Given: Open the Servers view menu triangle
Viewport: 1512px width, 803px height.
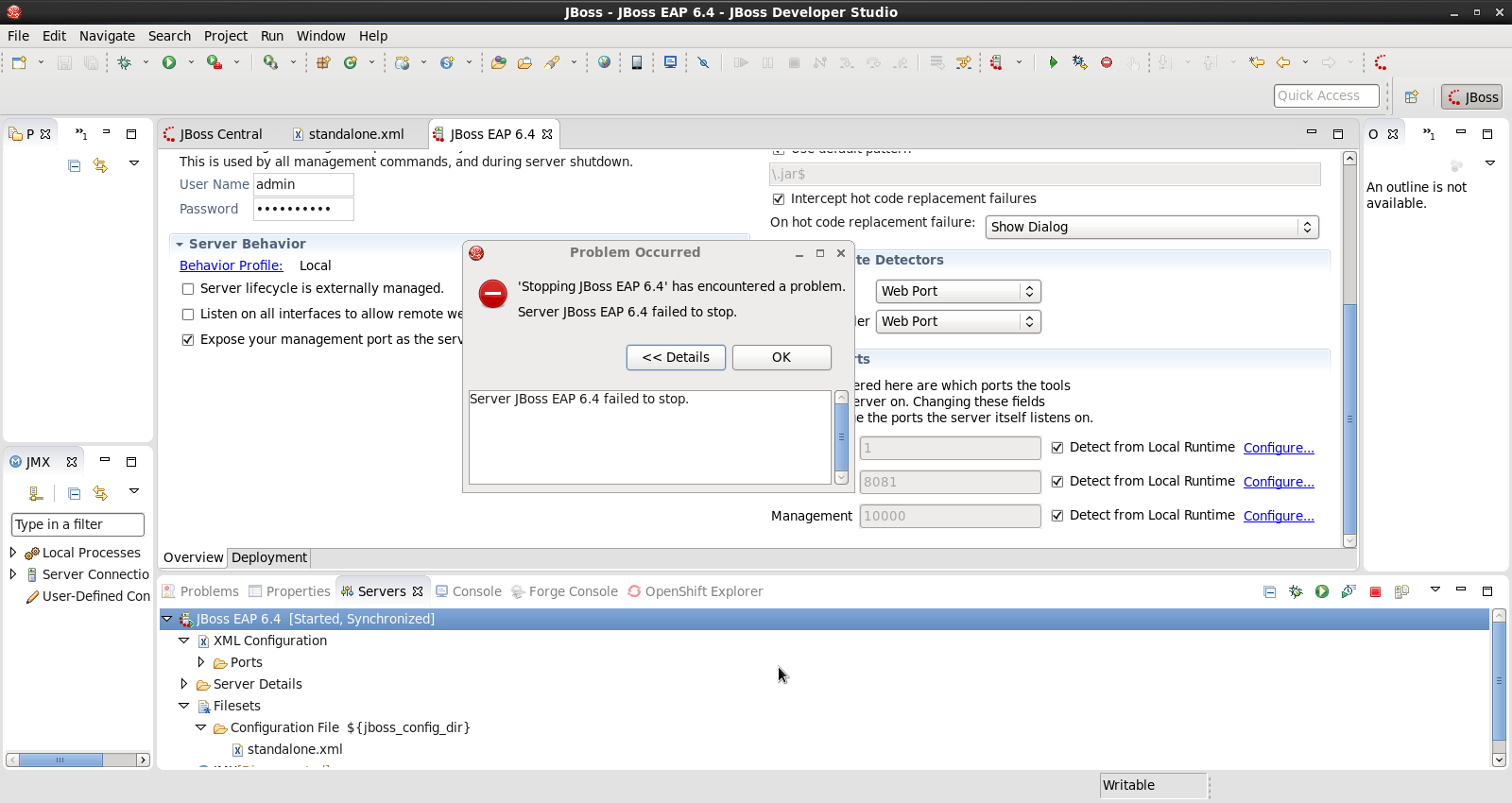Looking at the screenshot, I should pyautogui.click(x=1435, y=589).
